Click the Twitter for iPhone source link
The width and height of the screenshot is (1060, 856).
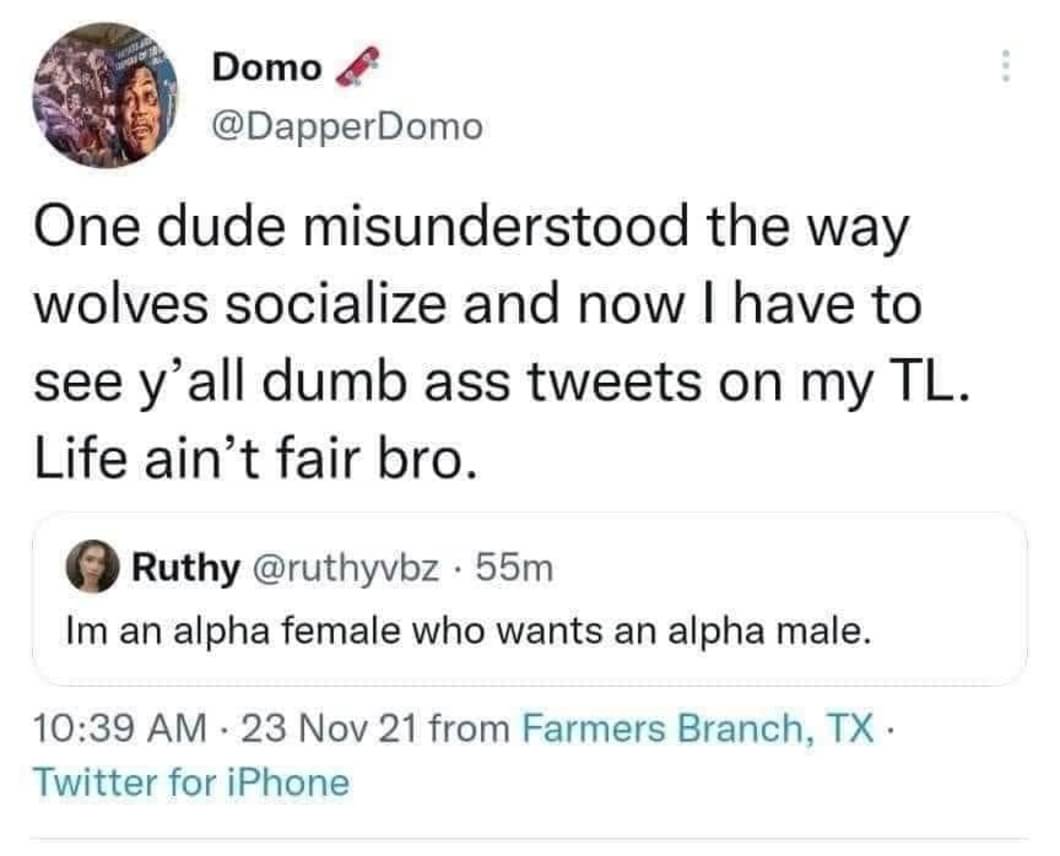tap(191, 781)
